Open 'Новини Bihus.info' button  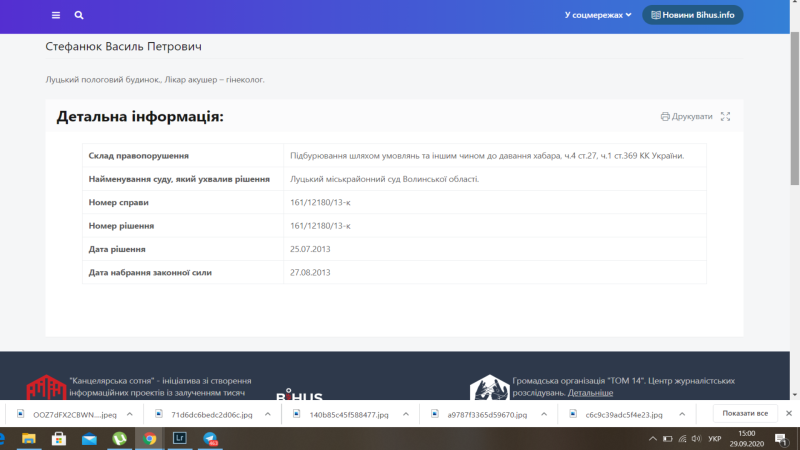click(x=693, y=15)
